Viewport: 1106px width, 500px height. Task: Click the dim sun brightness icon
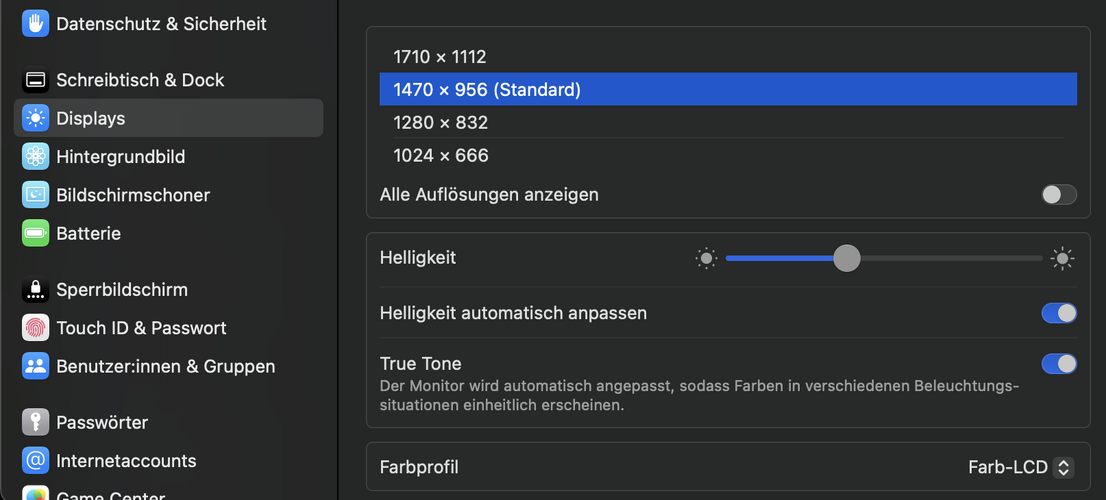(705, 258)
